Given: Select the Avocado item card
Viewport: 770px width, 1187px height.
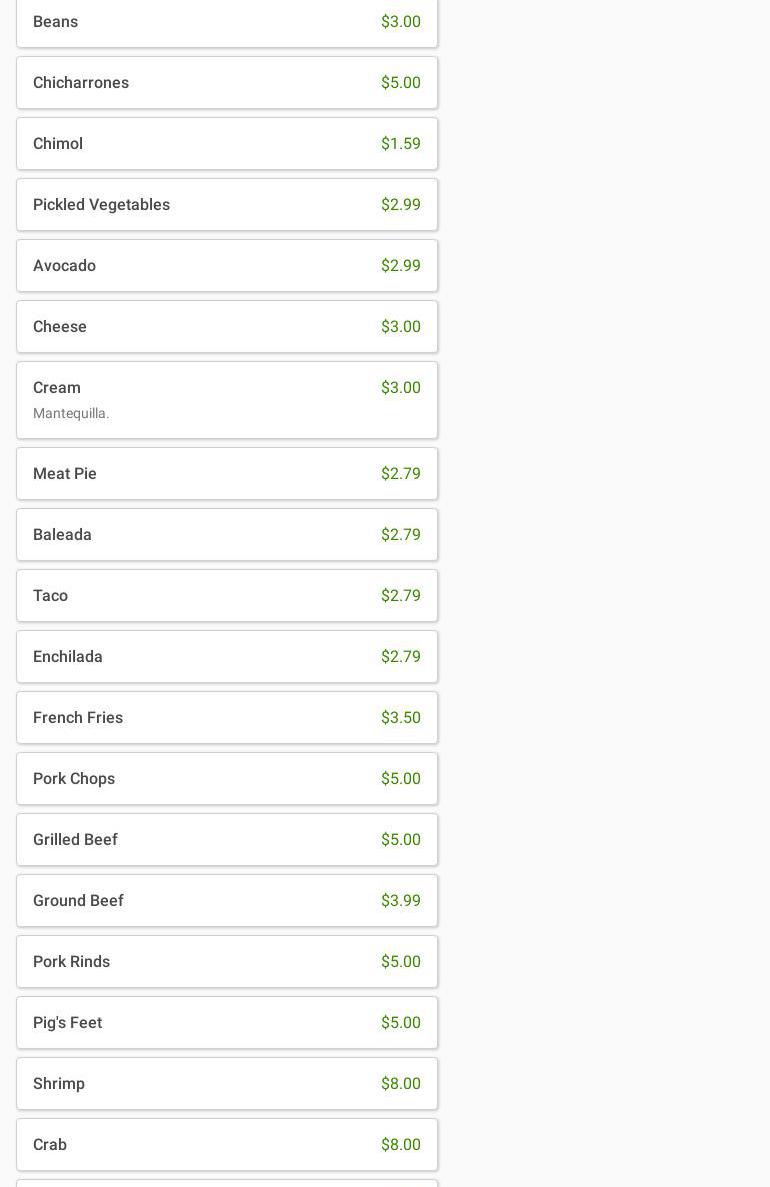Looking at the screenshot, I should (x=226, y=266).
